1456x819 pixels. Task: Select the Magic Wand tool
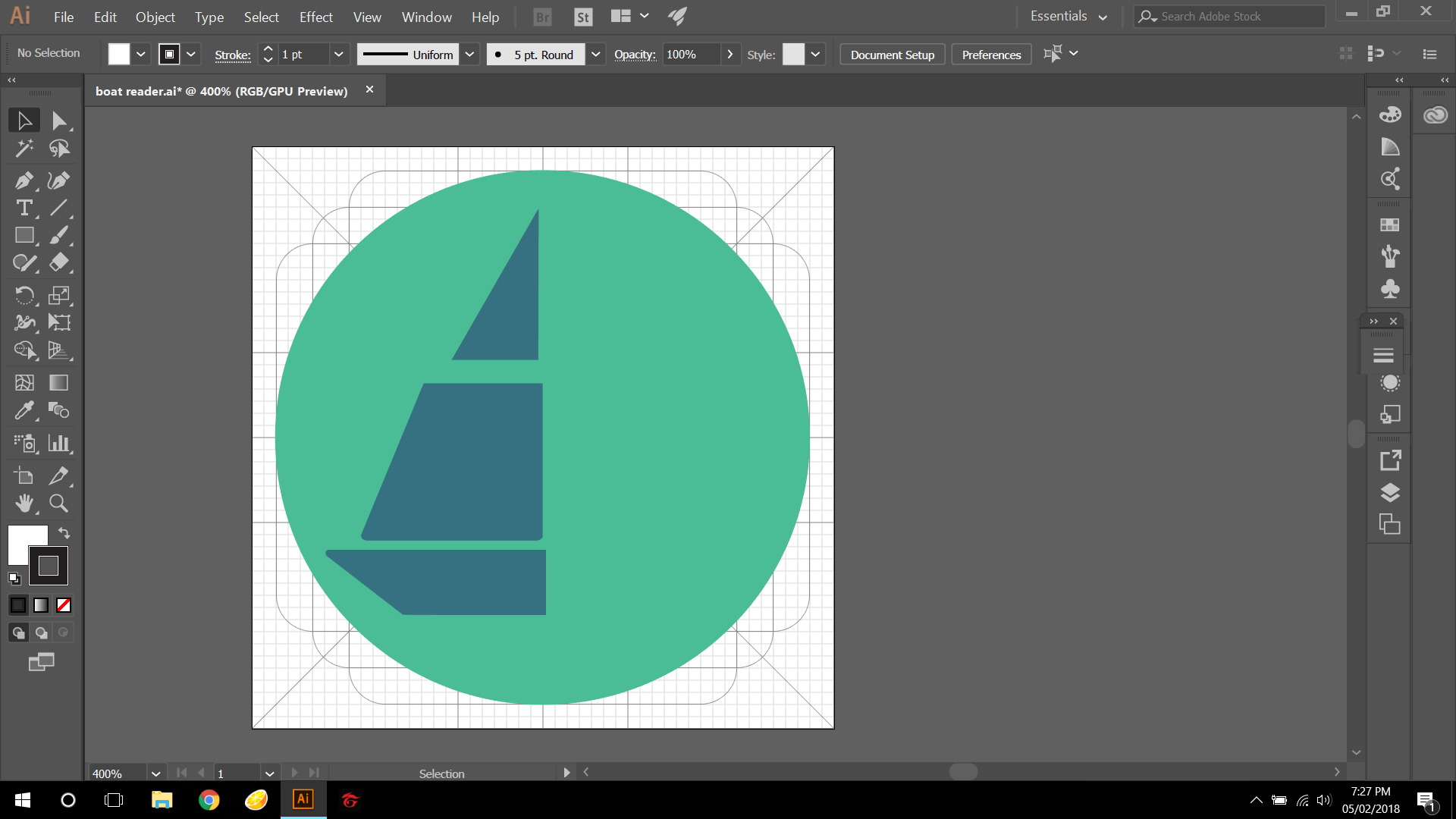click(x=24, y=149)
